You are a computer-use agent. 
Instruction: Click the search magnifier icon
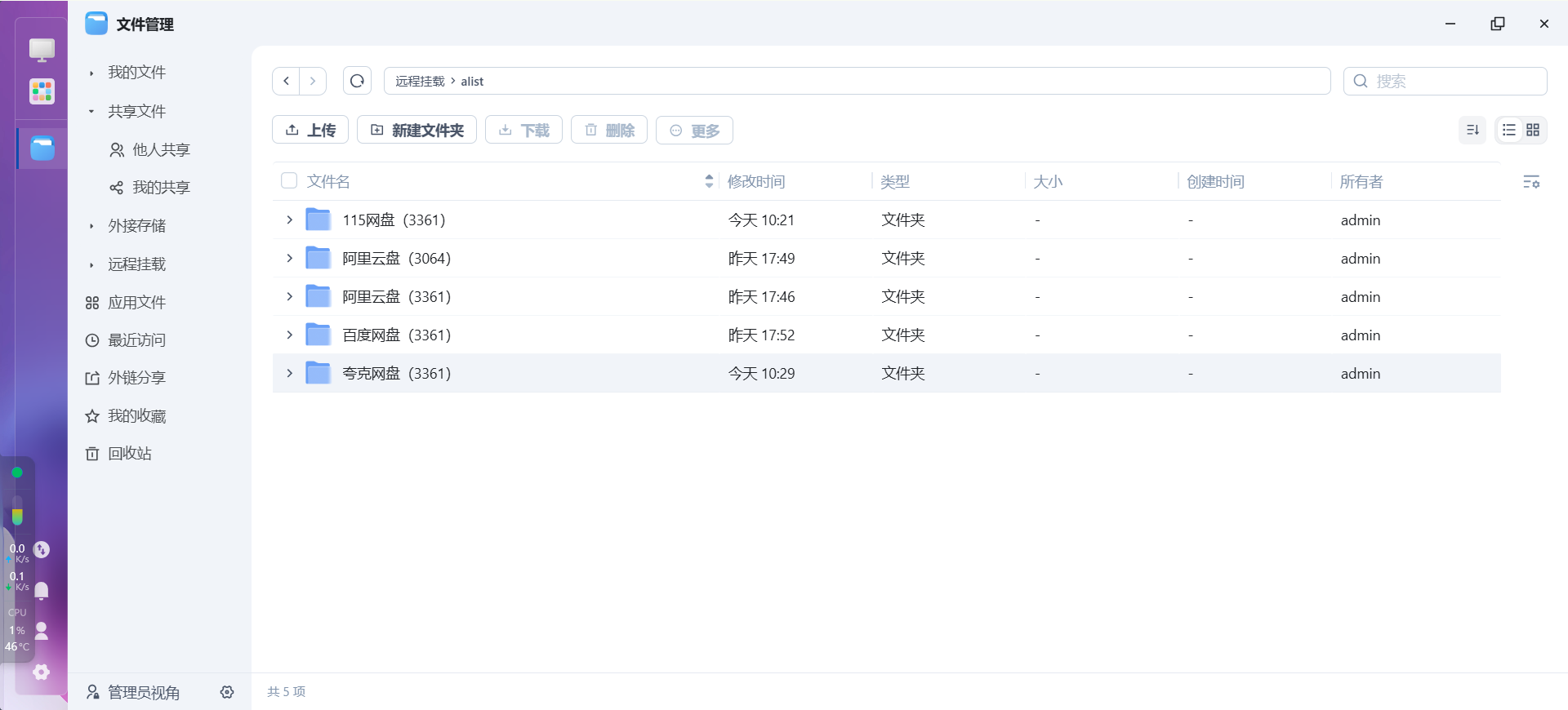coord(1361,81)
